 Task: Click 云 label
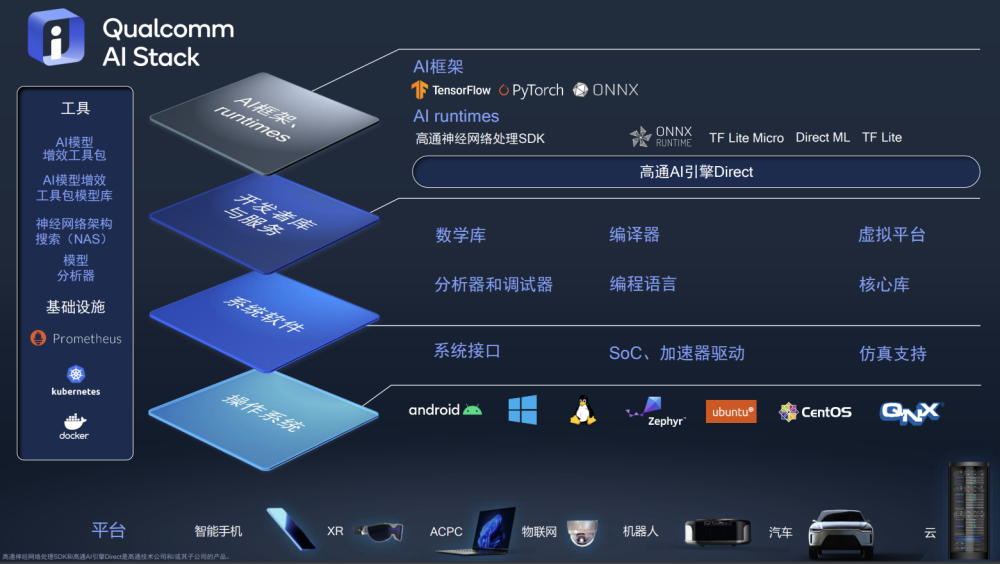point(930,533)
